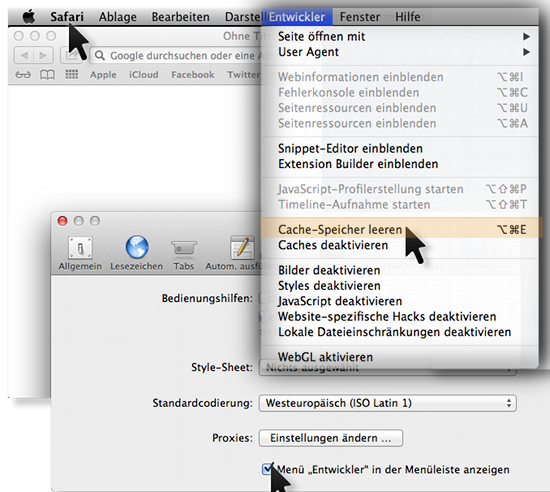The width and height of the screenshot is (550, 492).
Task: Open the Bearbeiten menu
Action: pos(180,17)
